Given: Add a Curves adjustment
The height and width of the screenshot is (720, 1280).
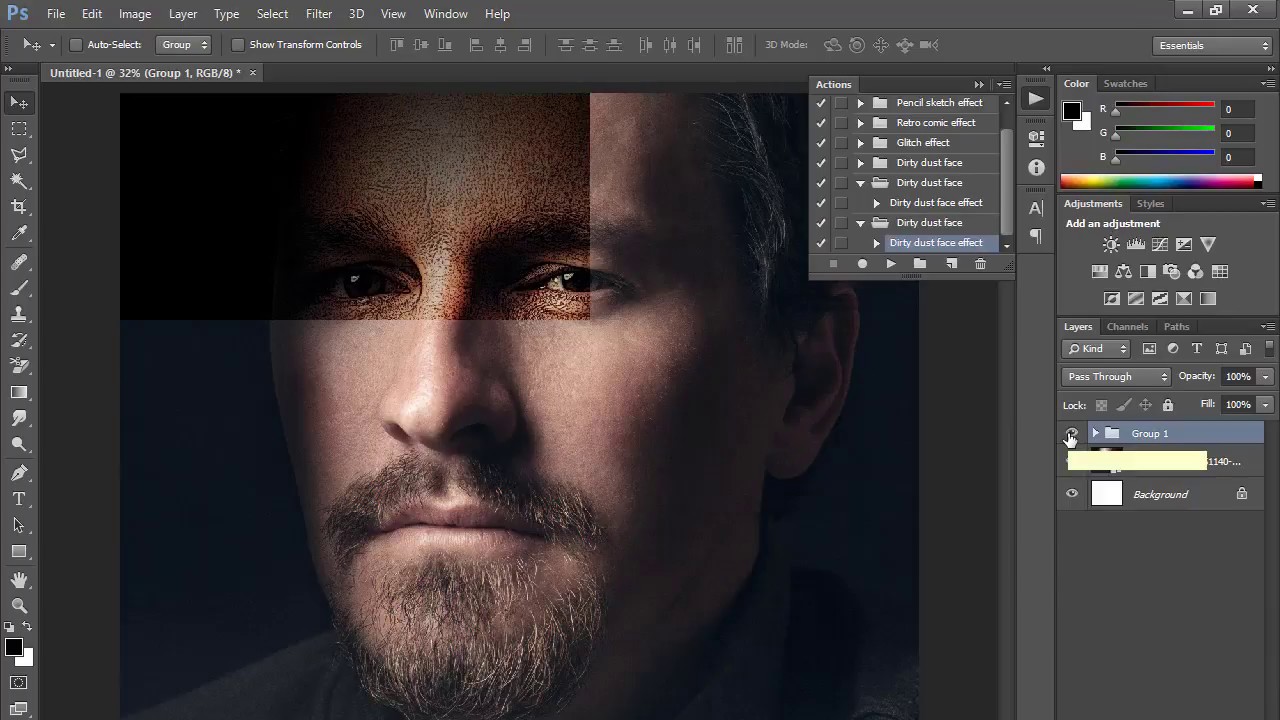Looking at the screenshot, I should point(1160,245).
